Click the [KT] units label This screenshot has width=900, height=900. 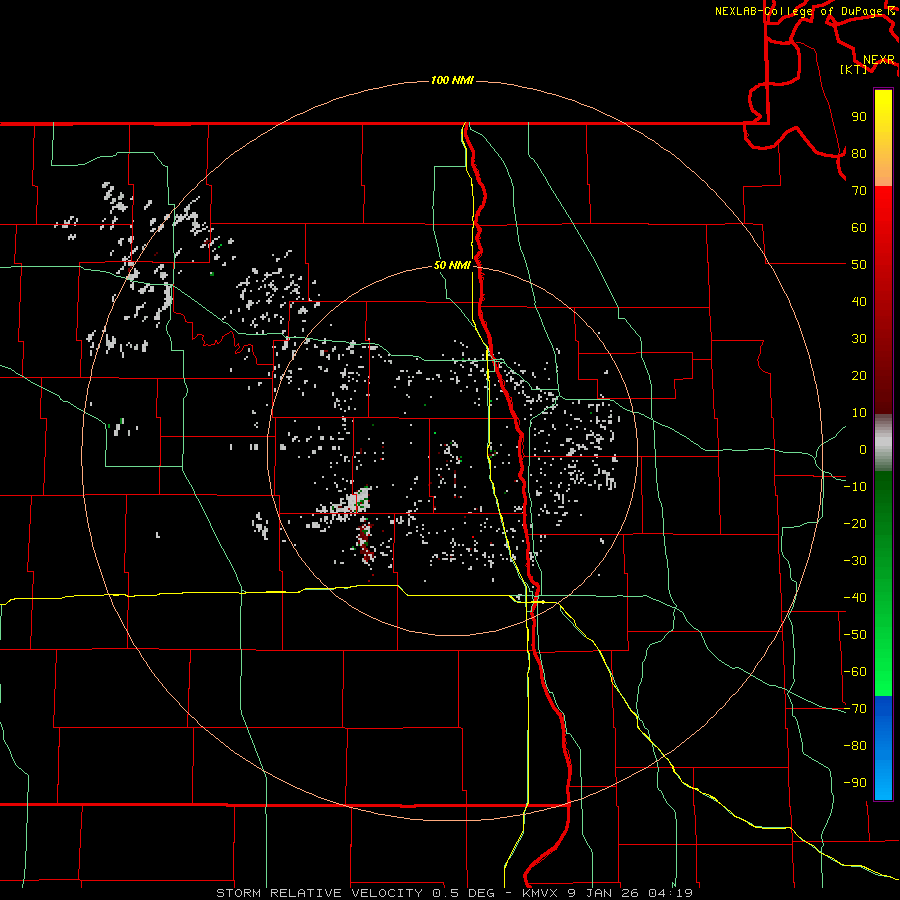coord(854,69)
